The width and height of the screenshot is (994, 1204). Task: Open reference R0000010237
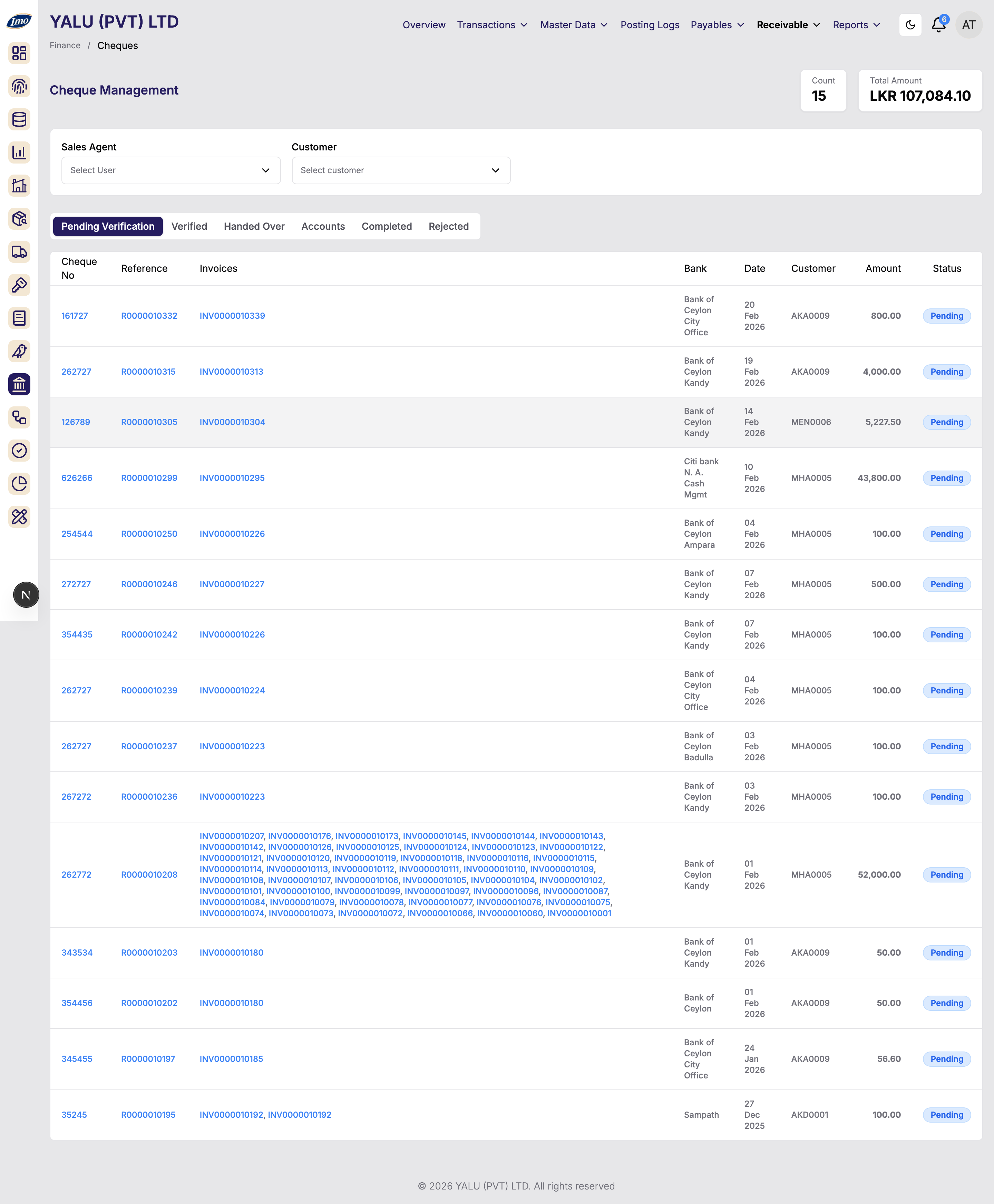point(149,747)
